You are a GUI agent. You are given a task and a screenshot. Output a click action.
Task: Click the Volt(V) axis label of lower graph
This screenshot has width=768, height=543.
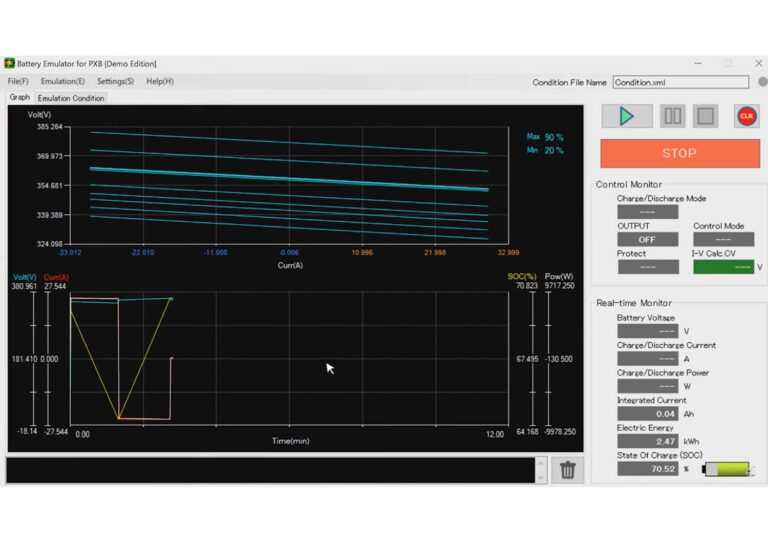(25, 277)
